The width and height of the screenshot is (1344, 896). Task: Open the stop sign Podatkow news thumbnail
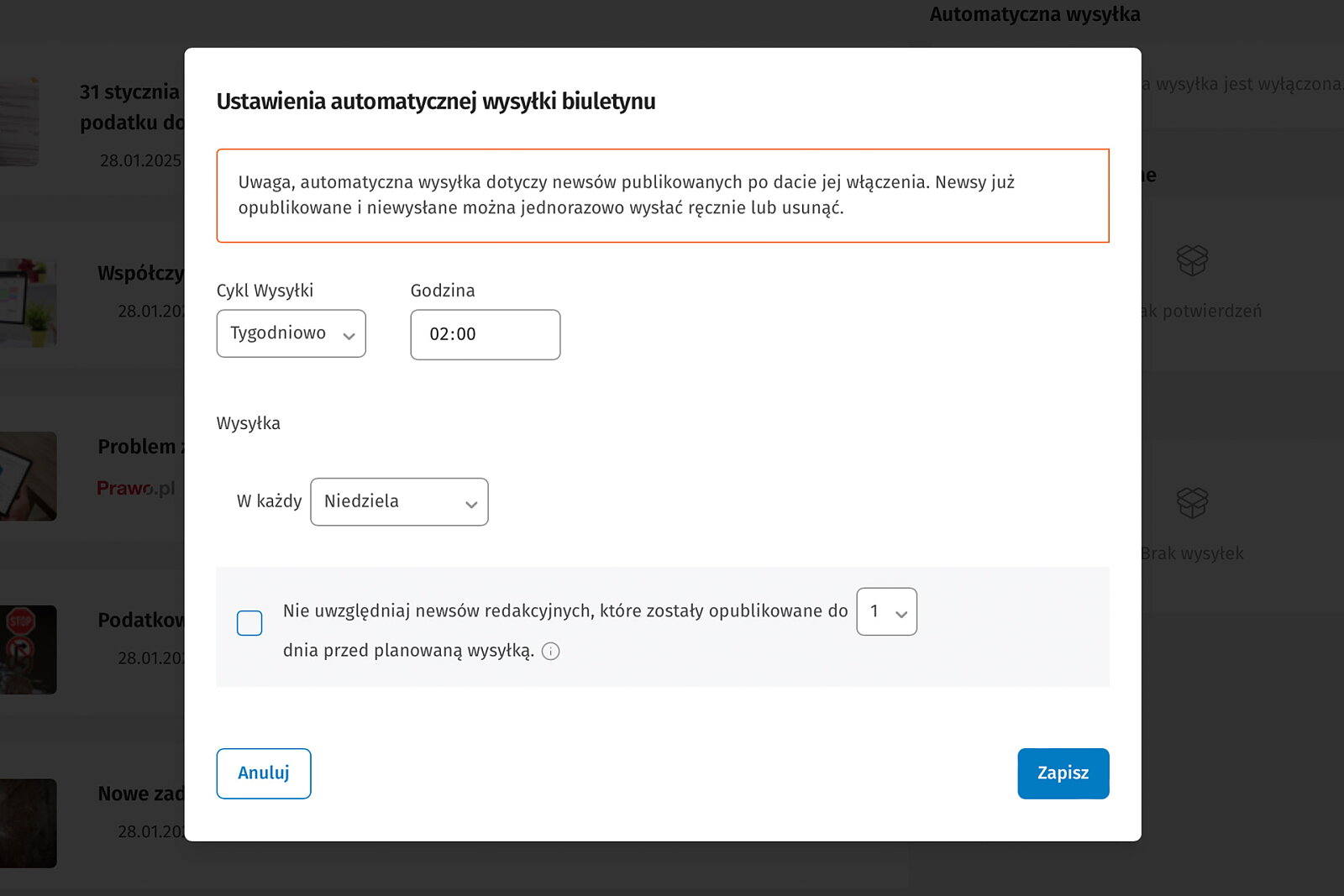(x=28, y=650)
